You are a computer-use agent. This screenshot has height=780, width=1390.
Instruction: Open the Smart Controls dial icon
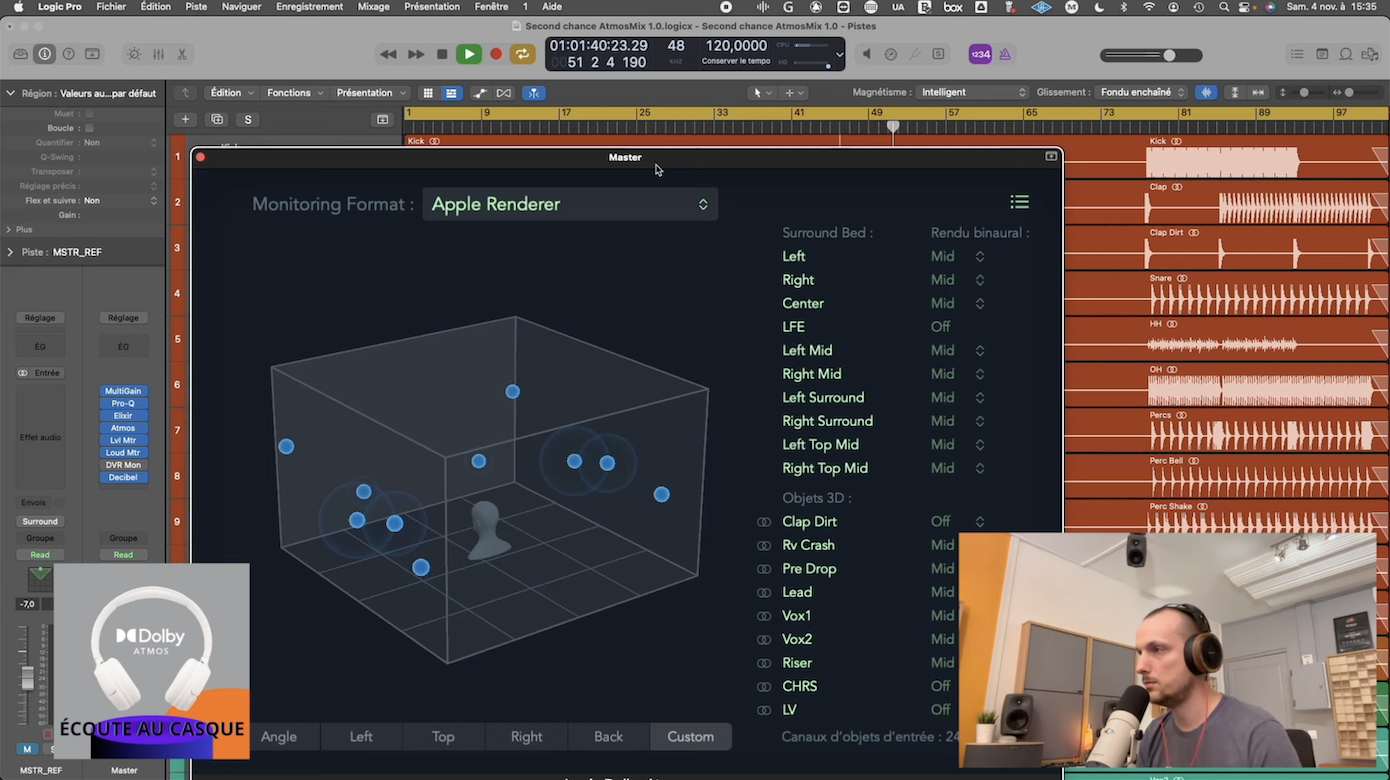point(134,54)
